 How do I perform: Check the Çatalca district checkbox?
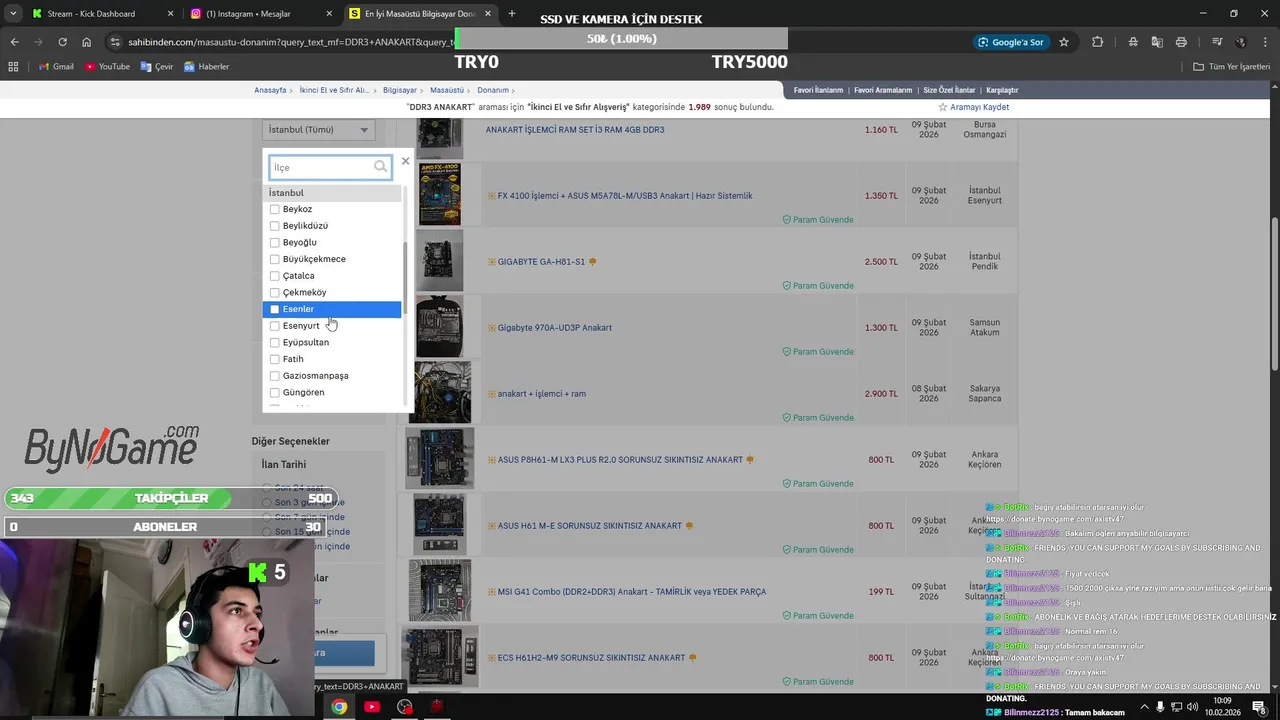(x=275, y=276)
